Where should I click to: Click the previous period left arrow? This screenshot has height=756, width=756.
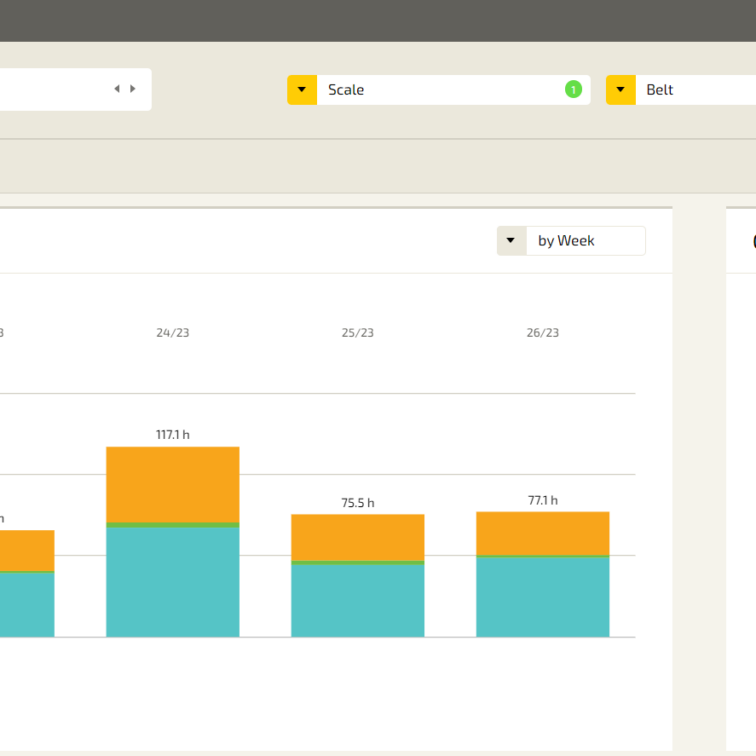(117, 89)
